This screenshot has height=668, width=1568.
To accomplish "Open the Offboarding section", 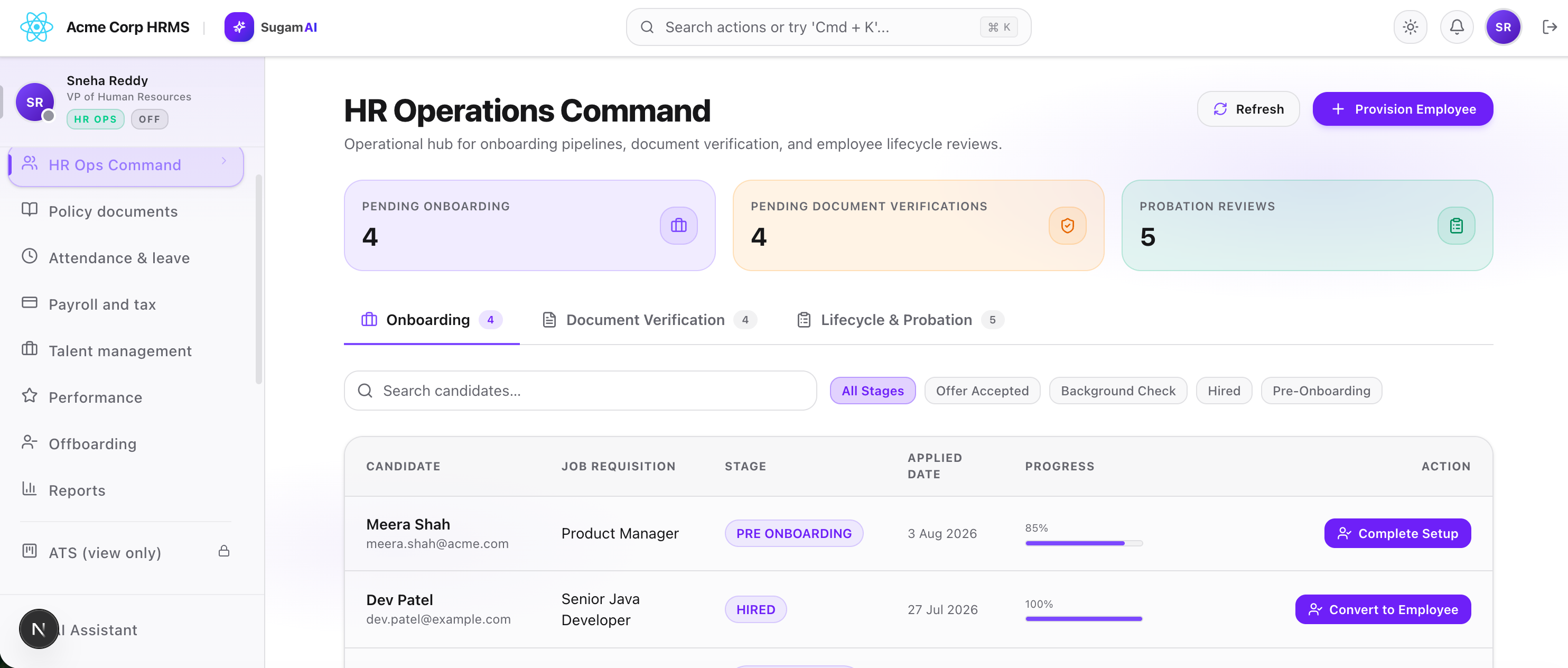I will point(126,444).
